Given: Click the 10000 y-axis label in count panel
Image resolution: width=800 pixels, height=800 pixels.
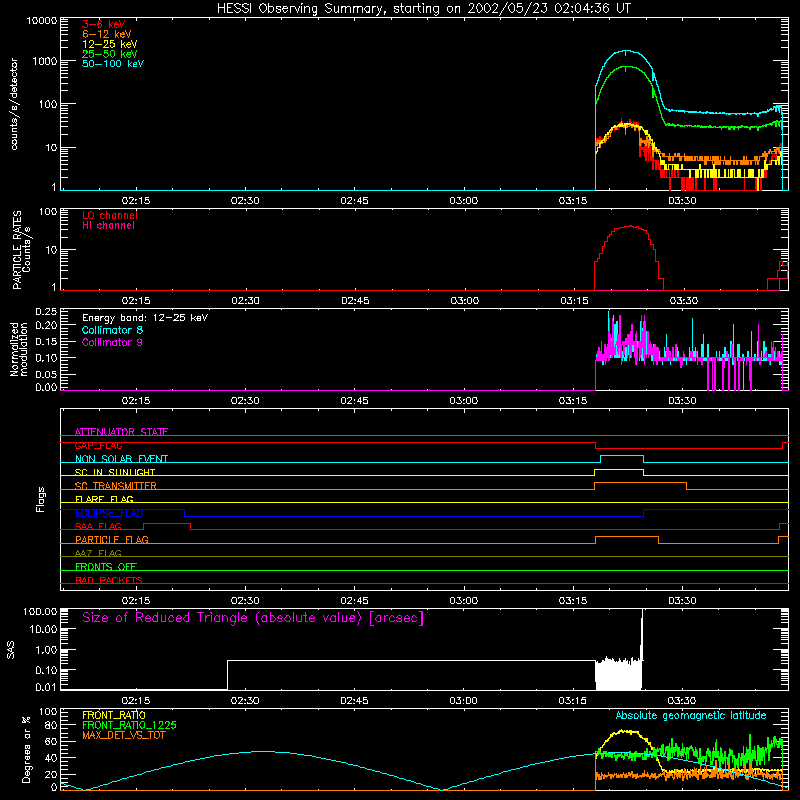Looking at the screenshot, I should (42, 21).
